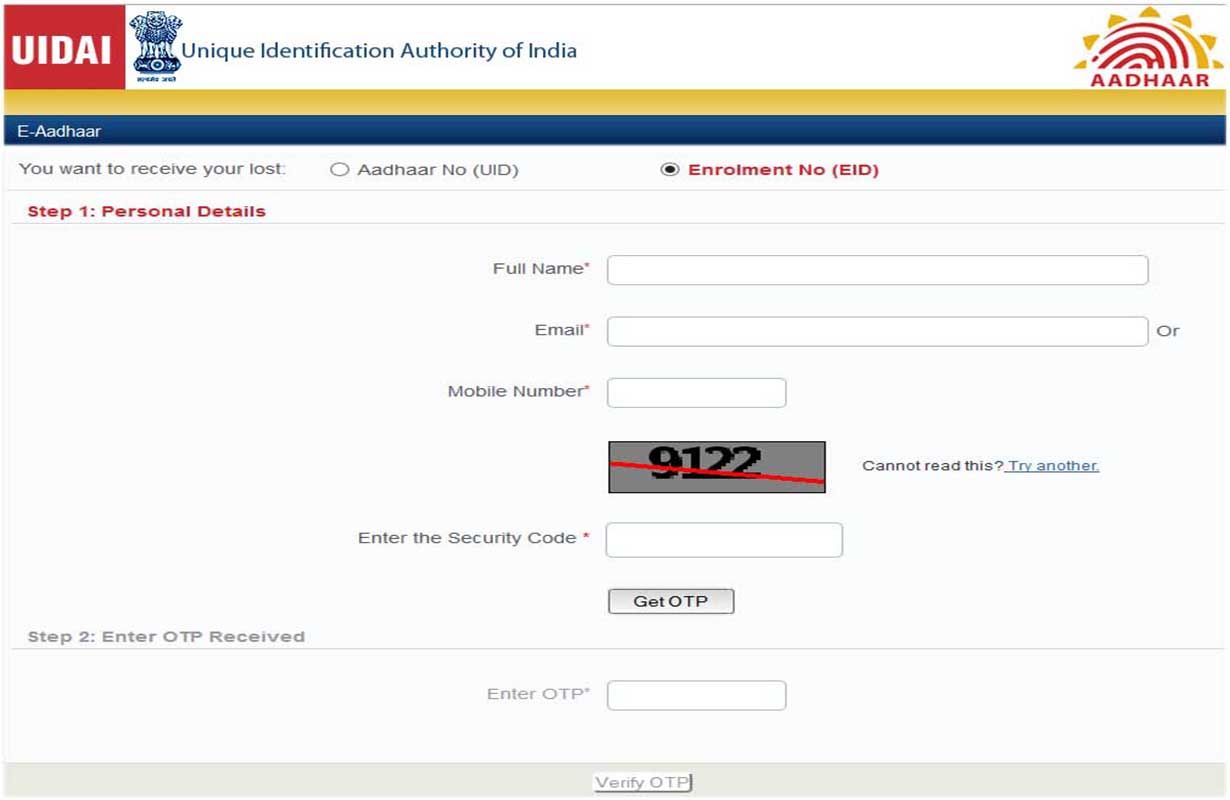1230x800 pixels.
Task: Open a new captcha via Try another link
Action: coord(1052,465)
